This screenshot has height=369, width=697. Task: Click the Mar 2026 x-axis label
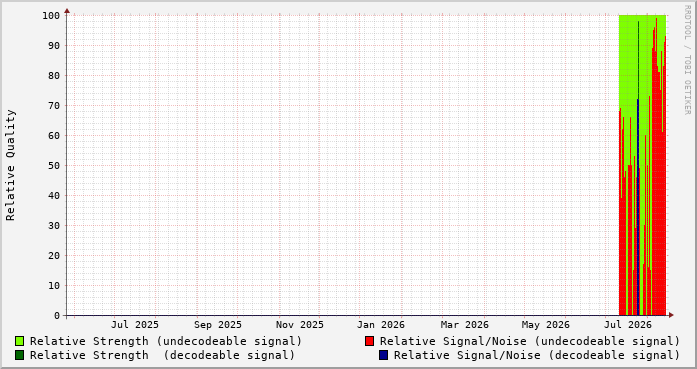coord(465,325)
